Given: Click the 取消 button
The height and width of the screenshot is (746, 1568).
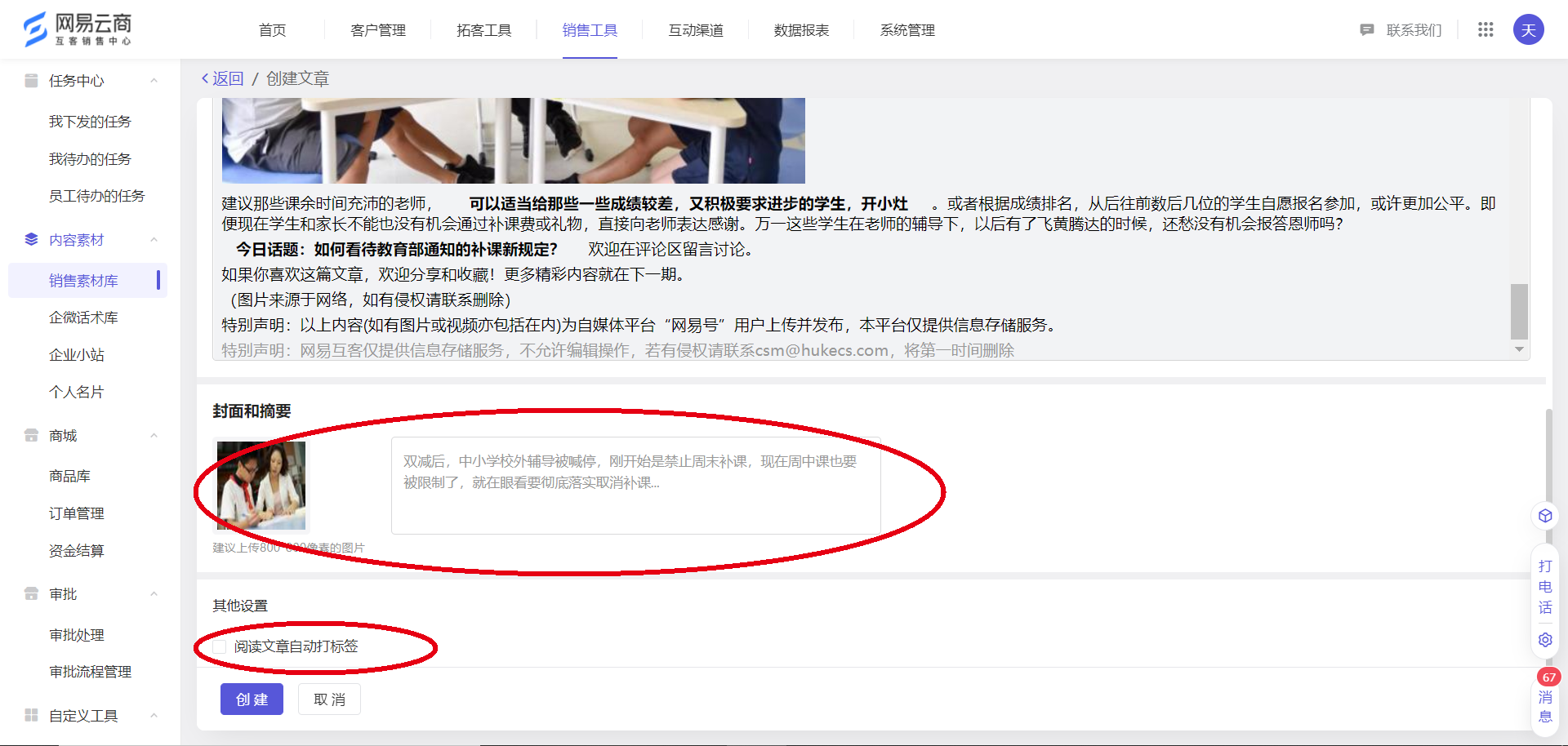Looking at the screenshot, I should 329,699.
